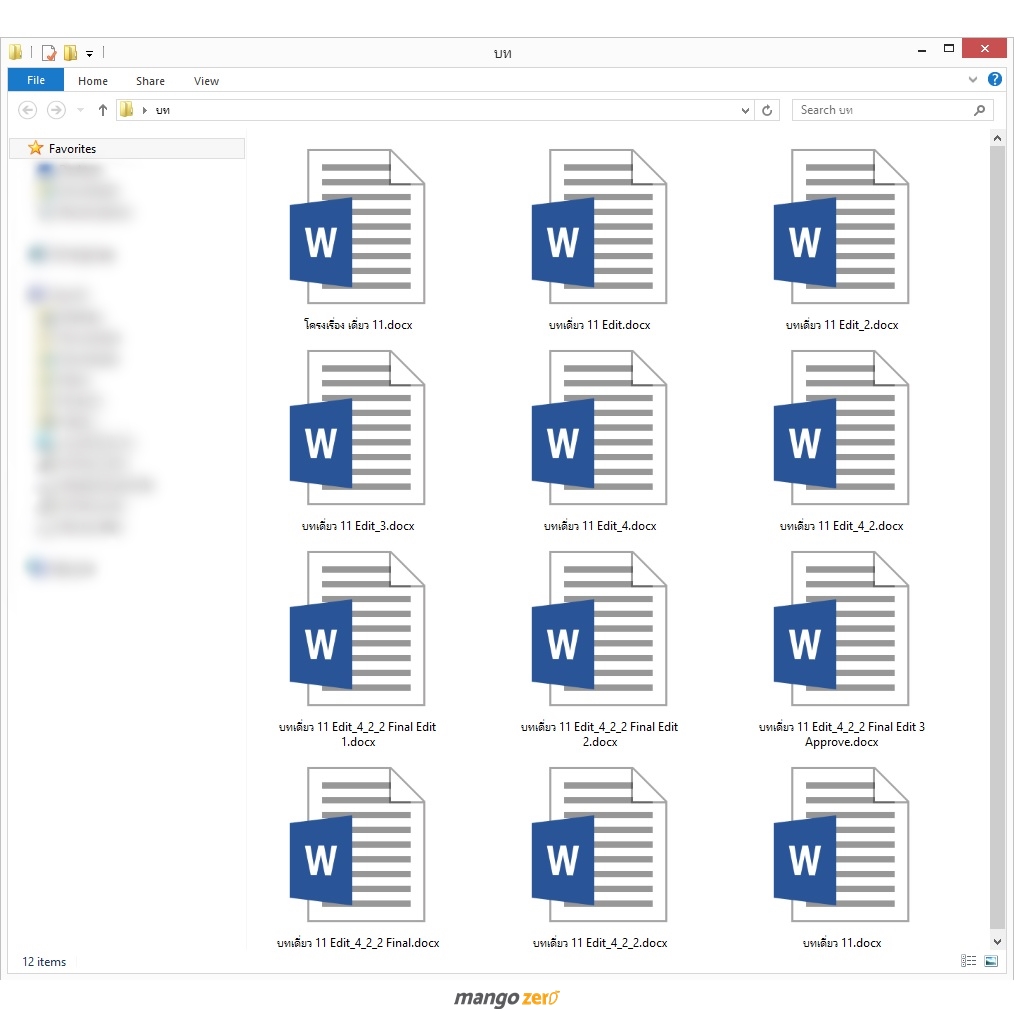Select the file icon บทเดี่ยว 11 Edit_4_2_2.docx
Image resolution: width=1014 pixels, height=1014 pixels.
[x=599, y=845]
